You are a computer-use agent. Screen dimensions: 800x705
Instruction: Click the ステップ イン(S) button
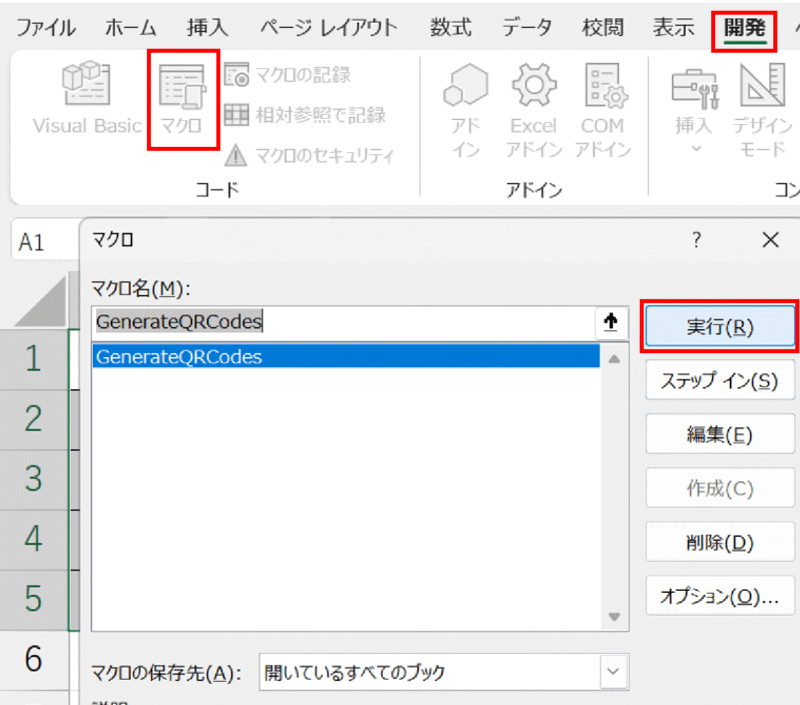pyautogui.click(x=720, y=381)
